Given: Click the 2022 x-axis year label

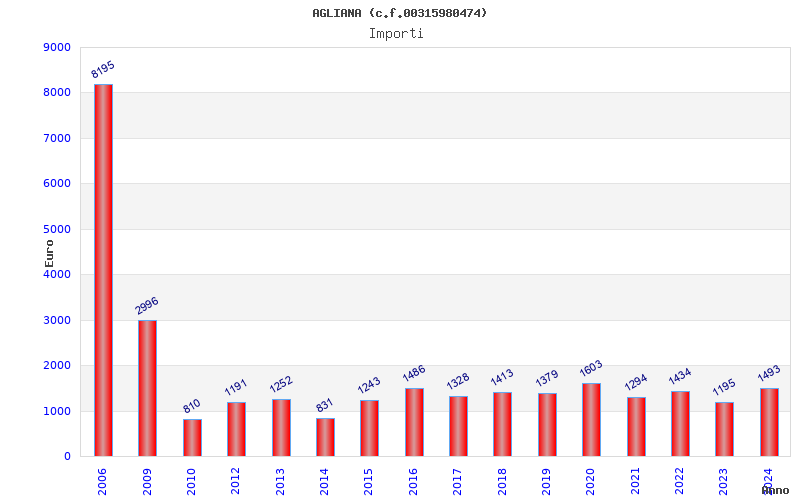Looking at the screenshot, I should tap(680, 481).
